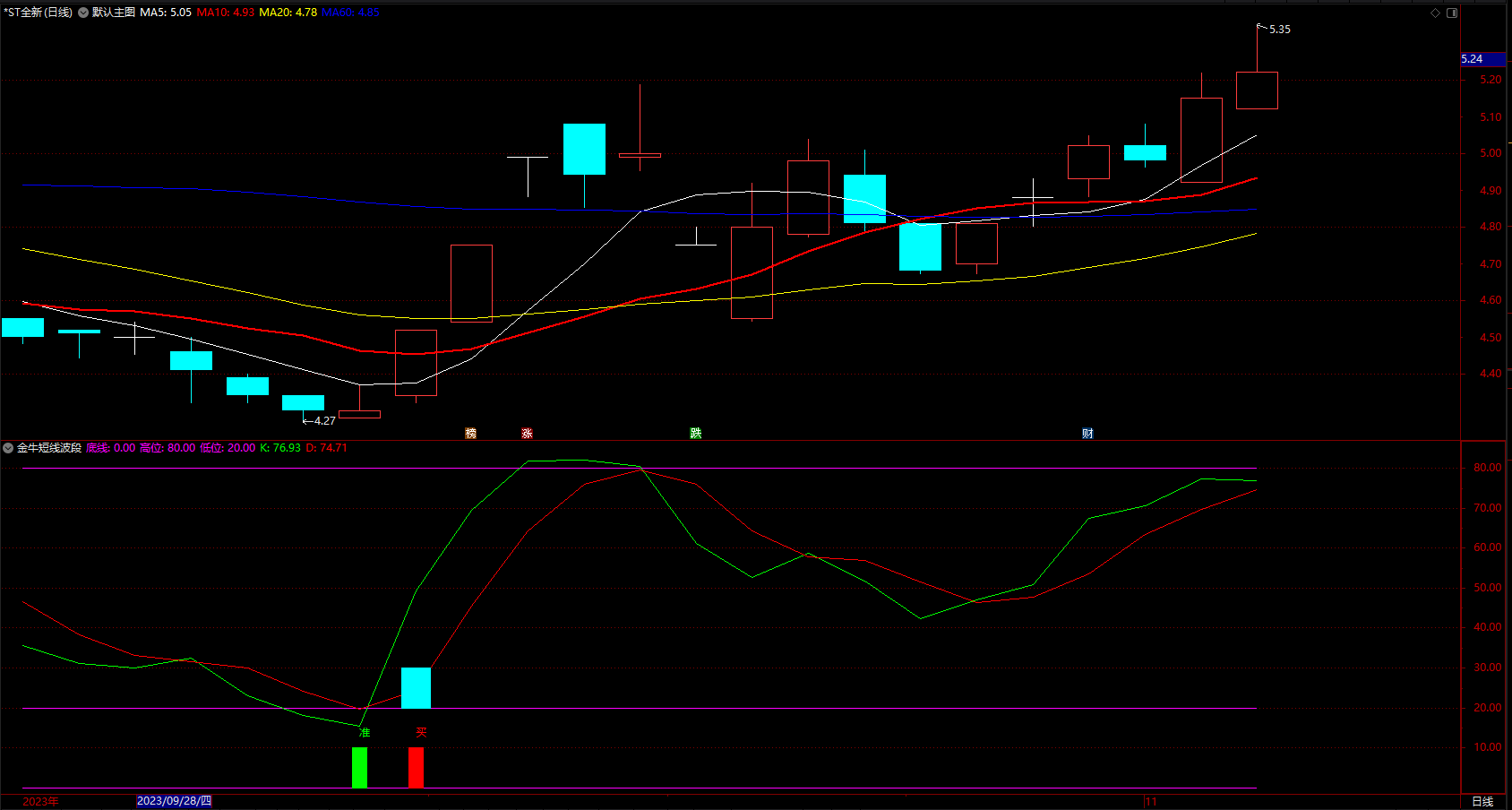Click the D: 74.71 indicator value
1512x810 pixels.
pos(327,448)
